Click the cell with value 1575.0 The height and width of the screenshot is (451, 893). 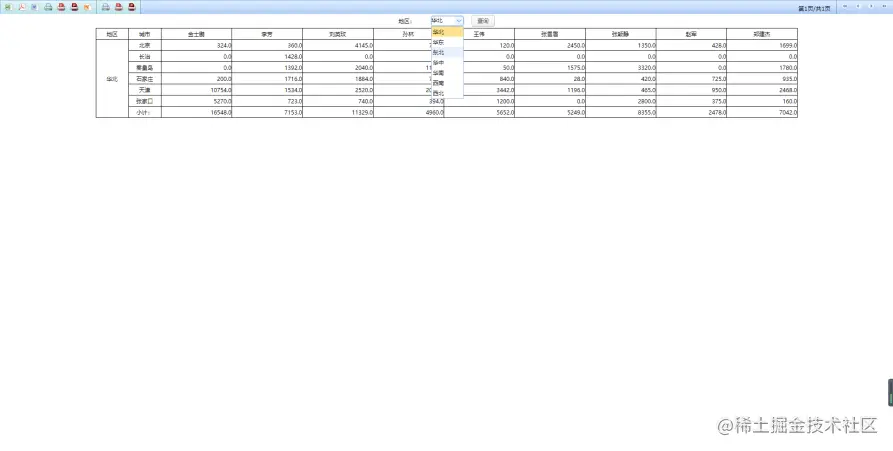pos(550,67)
